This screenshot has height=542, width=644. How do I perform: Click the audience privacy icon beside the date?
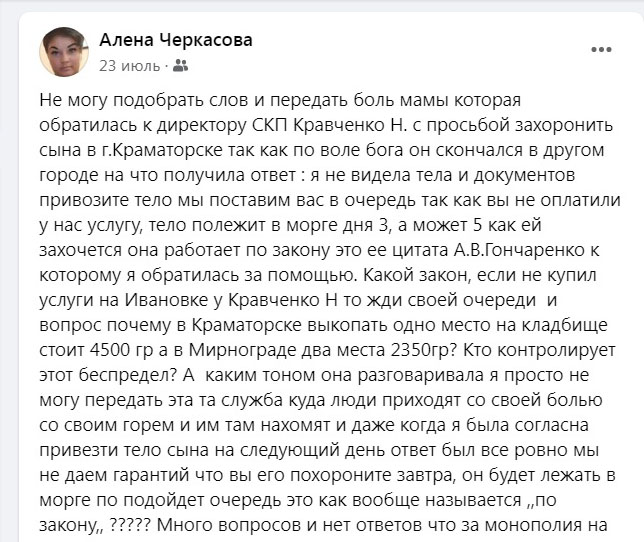pyautogui.click(x=180, y=66)
